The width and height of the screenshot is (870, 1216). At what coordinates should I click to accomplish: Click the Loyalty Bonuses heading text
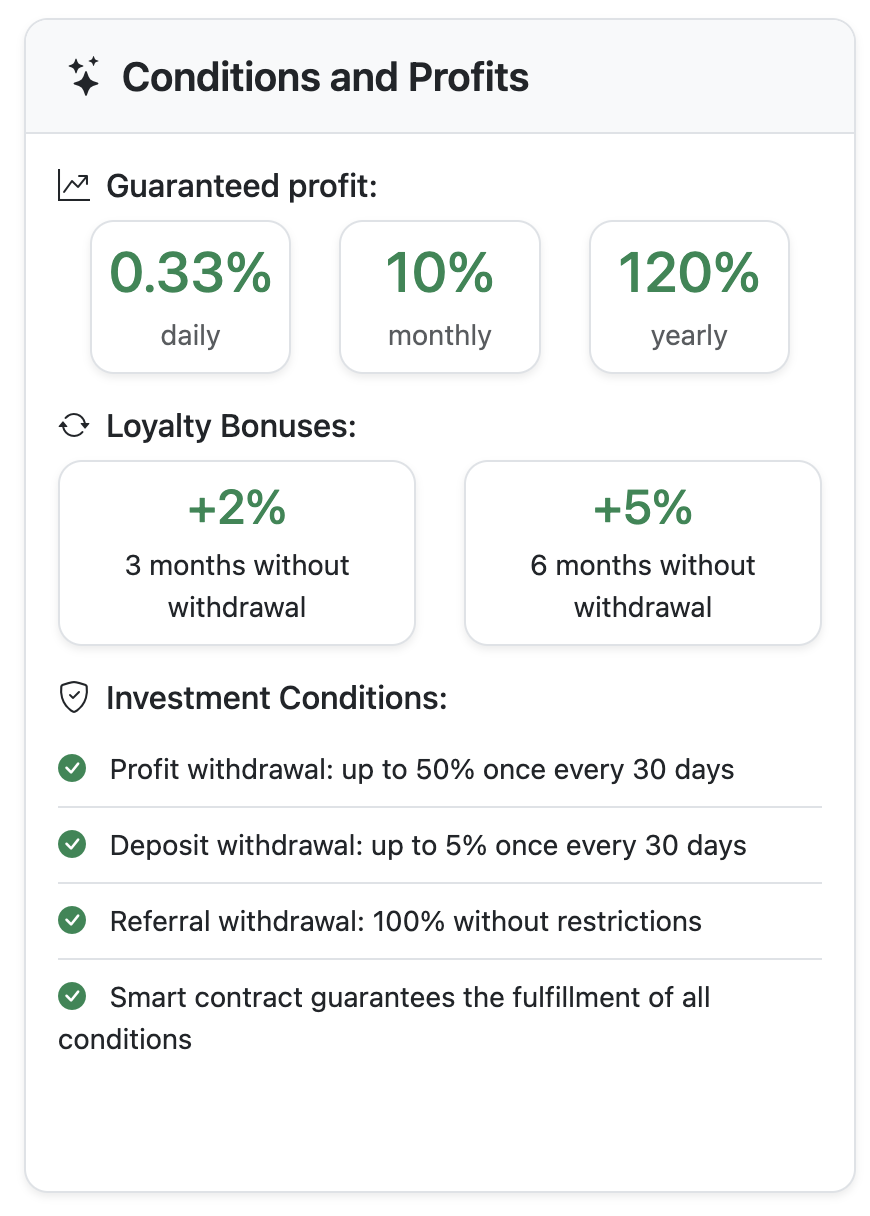tap(231, 426)
